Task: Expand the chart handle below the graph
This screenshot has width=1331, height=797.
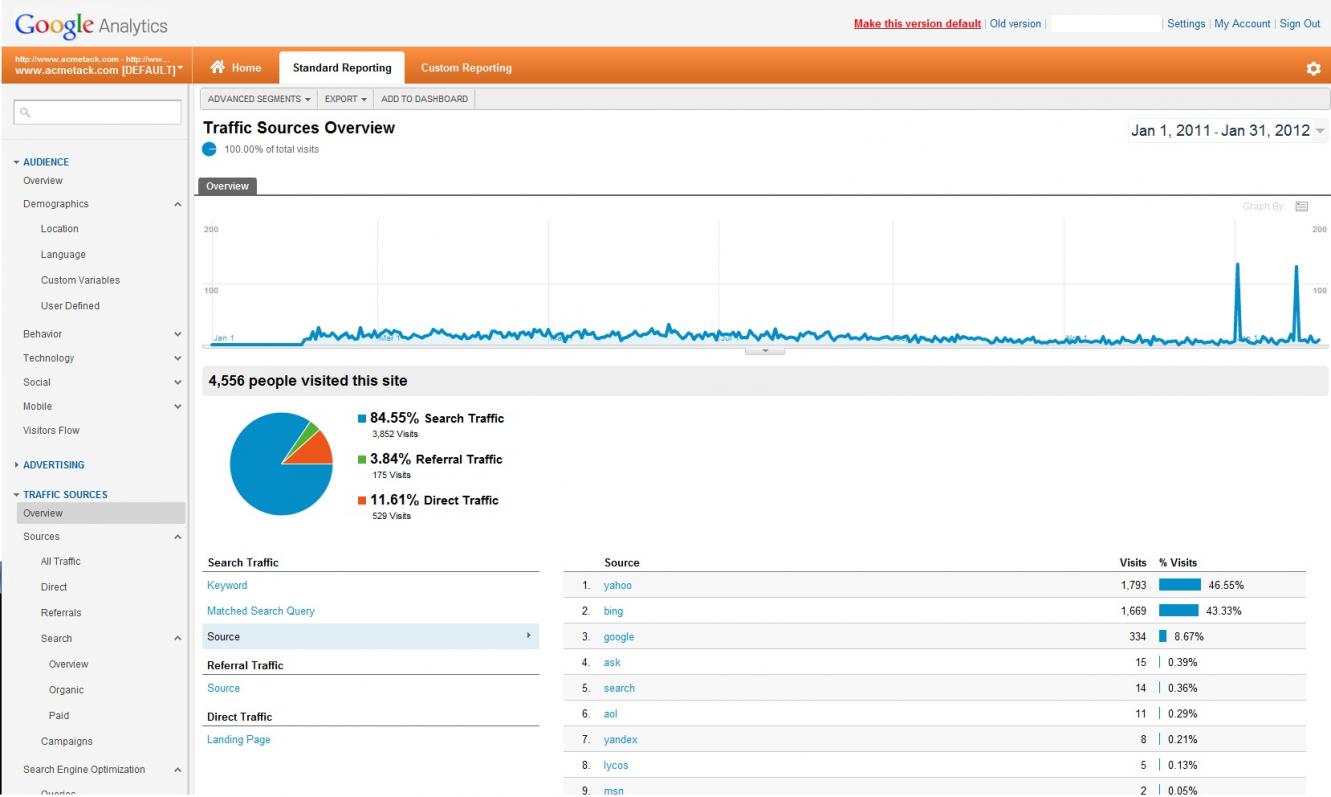Action: pos(765,350)
